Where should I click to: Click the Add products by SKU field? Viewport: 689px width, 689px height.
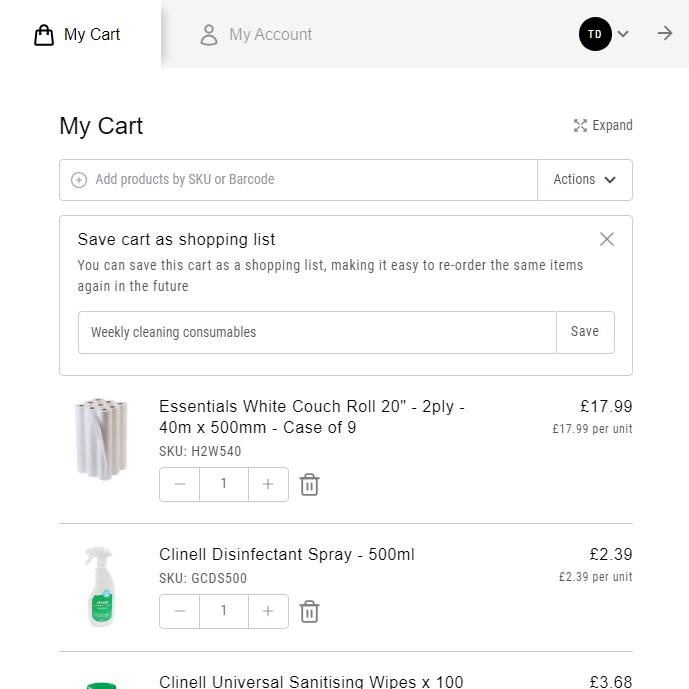click(x=300, y=180)
